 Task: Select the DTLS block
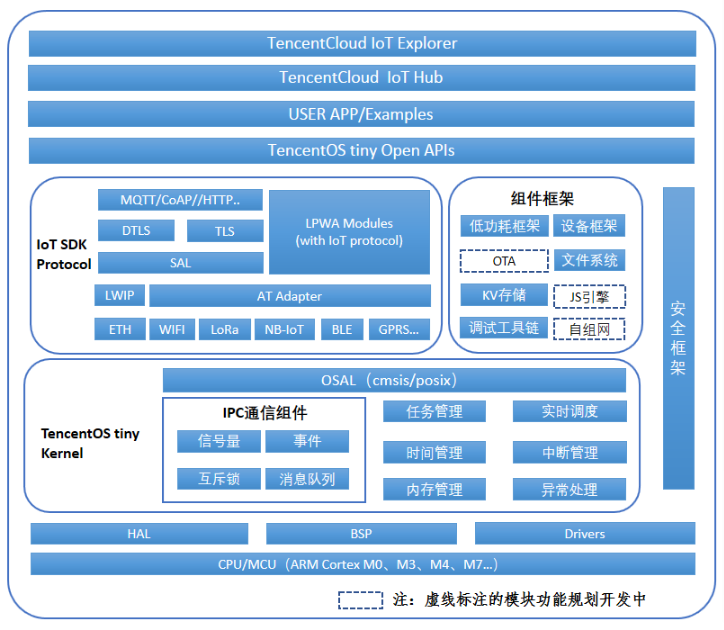pyautogui.click(x=136, y=230)
